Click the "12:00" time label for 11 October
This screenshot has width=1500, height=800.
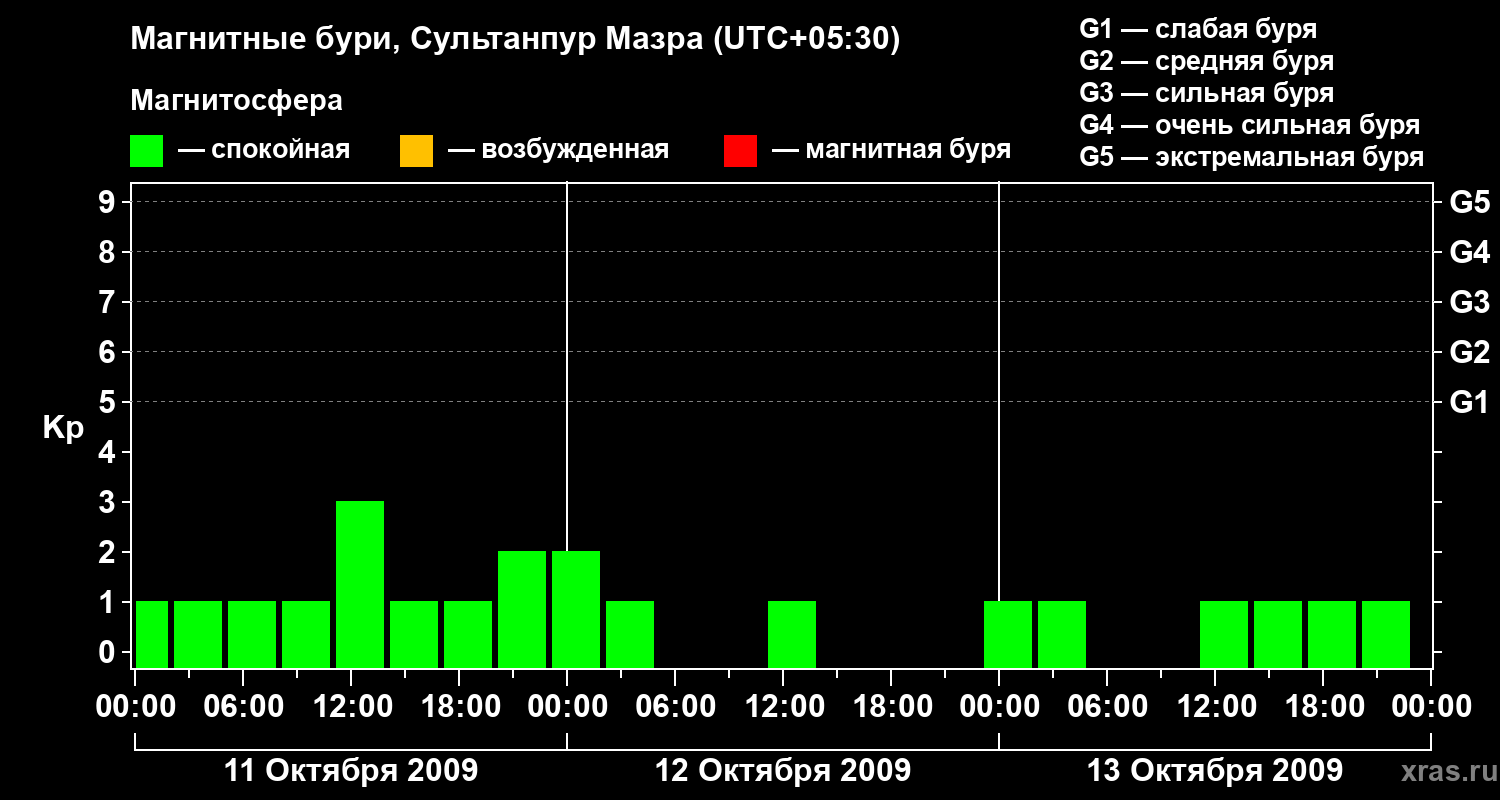[x=351, y=706]
